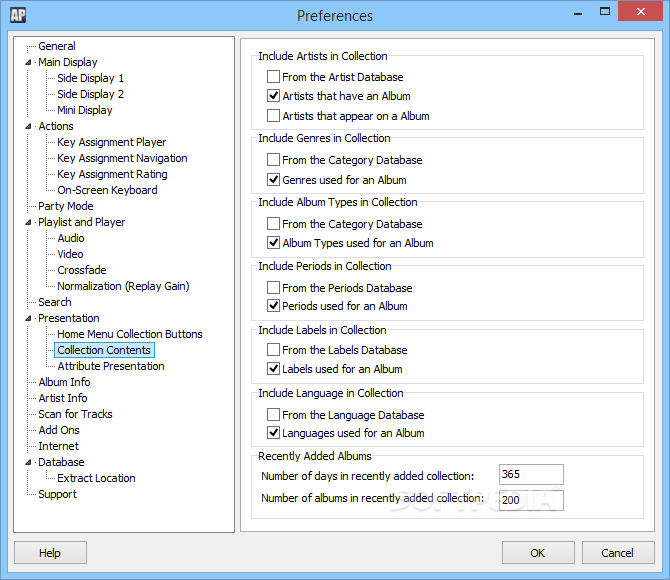The height and width of the screenshot is (580, 670).
Task: Select Search preferences
Action: (55, 302)
